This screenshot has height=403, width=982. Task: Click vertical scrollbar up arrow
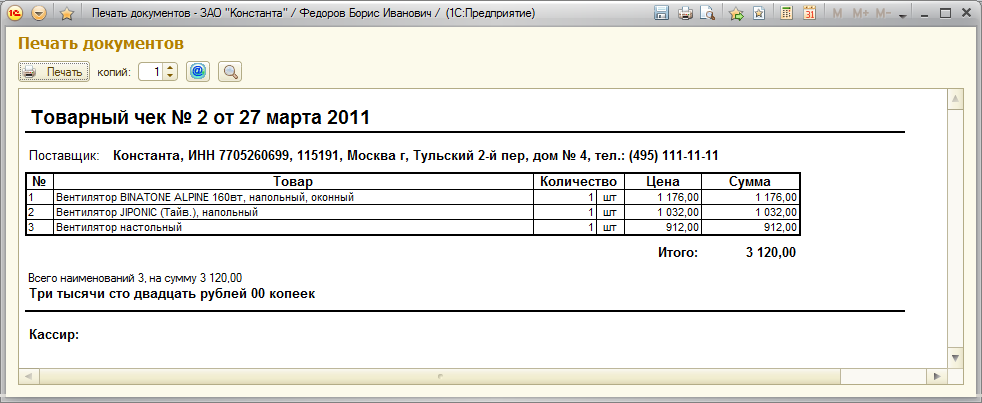click(x=956, y=99)
